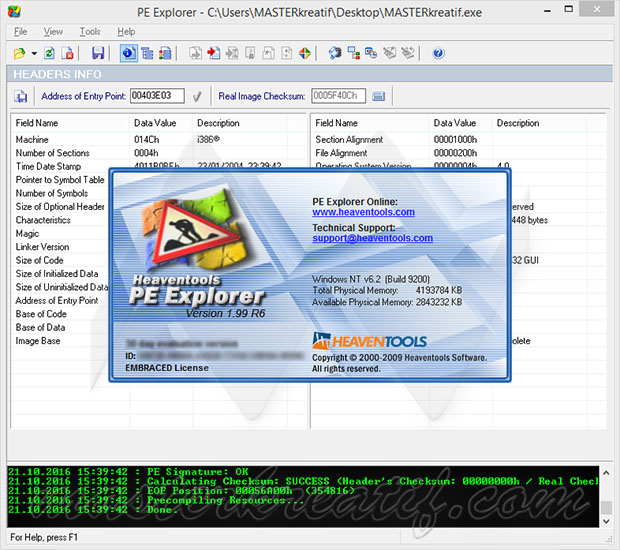Open the View menu
Screen dimensions: 620x550
click(x=53, y=32)
